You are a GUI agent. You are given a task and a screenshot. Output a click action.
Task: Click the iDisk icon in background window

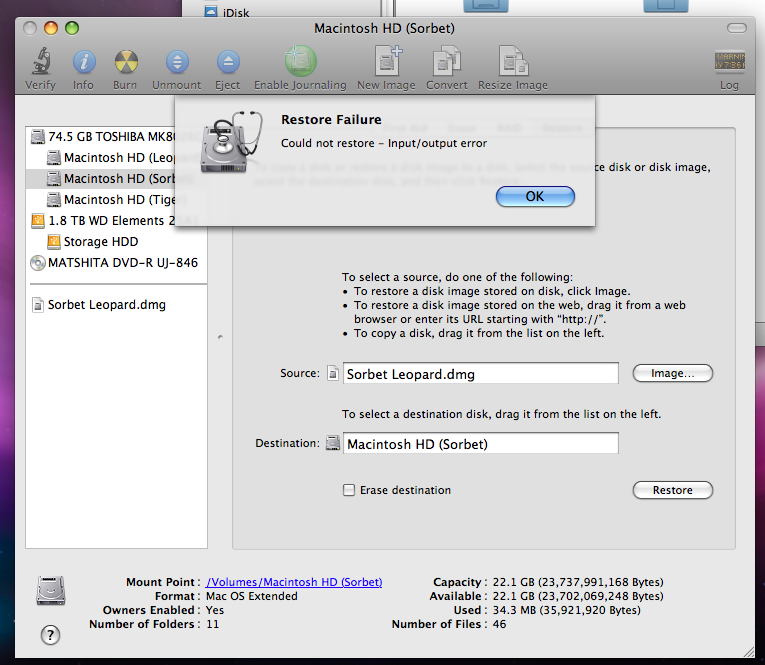[x=211, y=11]
